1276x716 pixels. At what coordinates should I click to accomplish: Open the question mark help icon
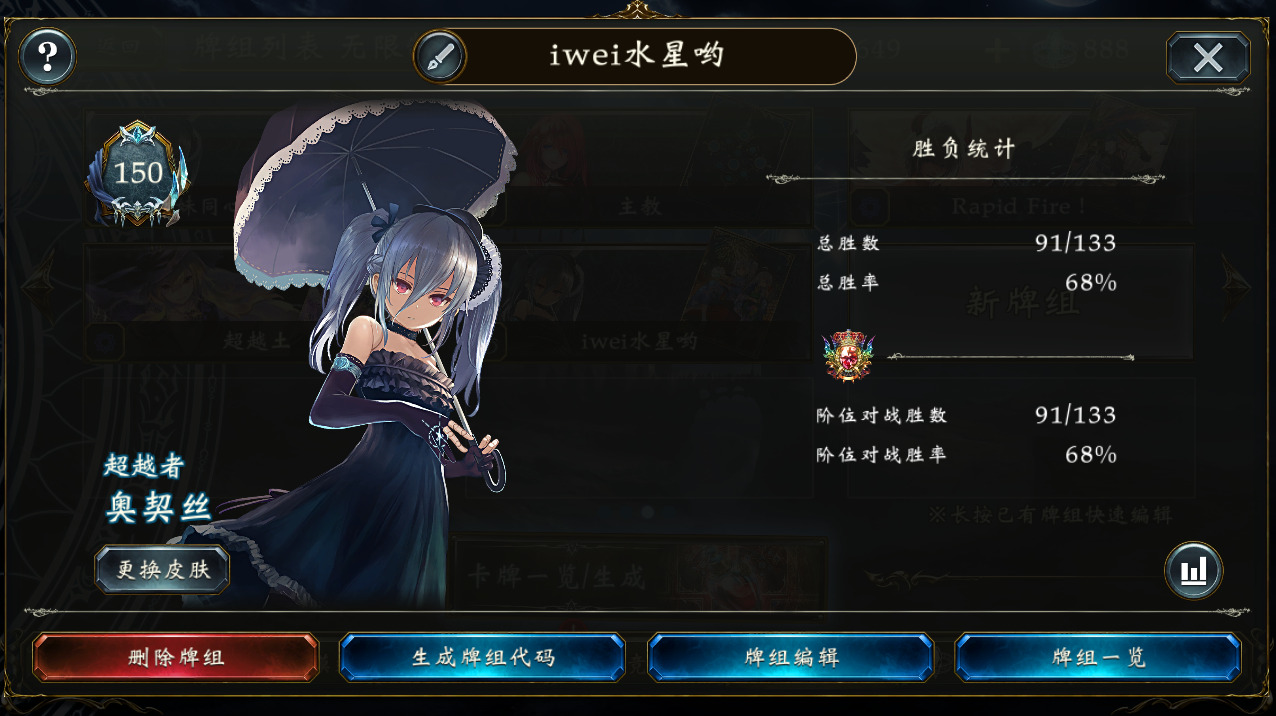coord(47,57)
